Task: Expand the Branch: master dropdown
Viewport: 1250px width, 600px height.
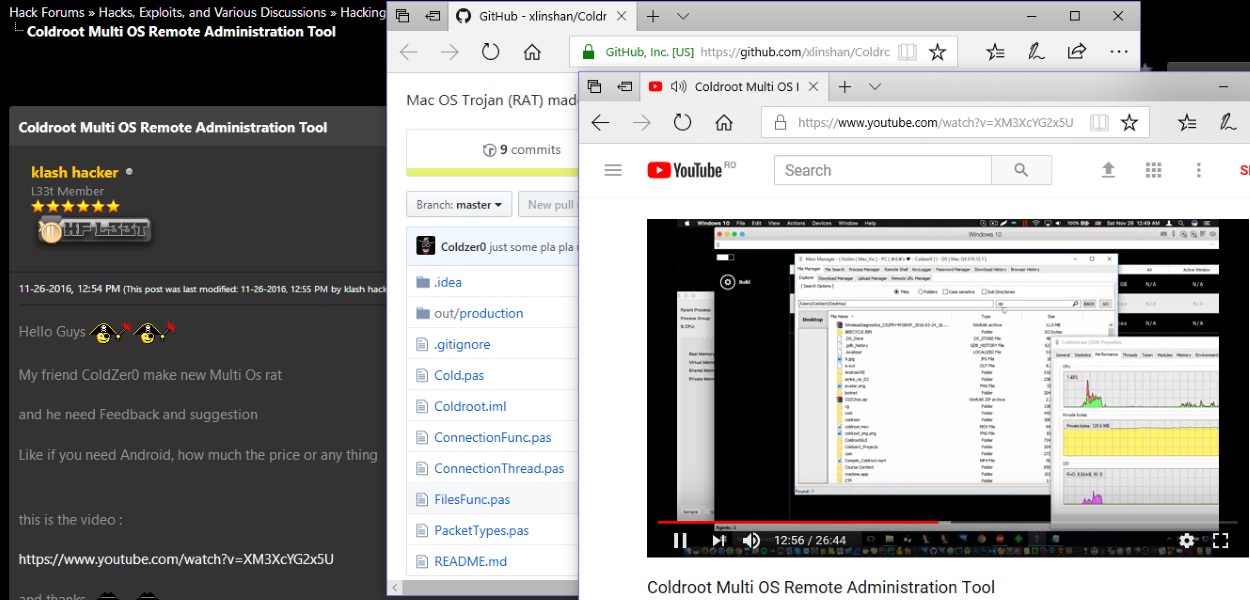Action: pos(460,205)
